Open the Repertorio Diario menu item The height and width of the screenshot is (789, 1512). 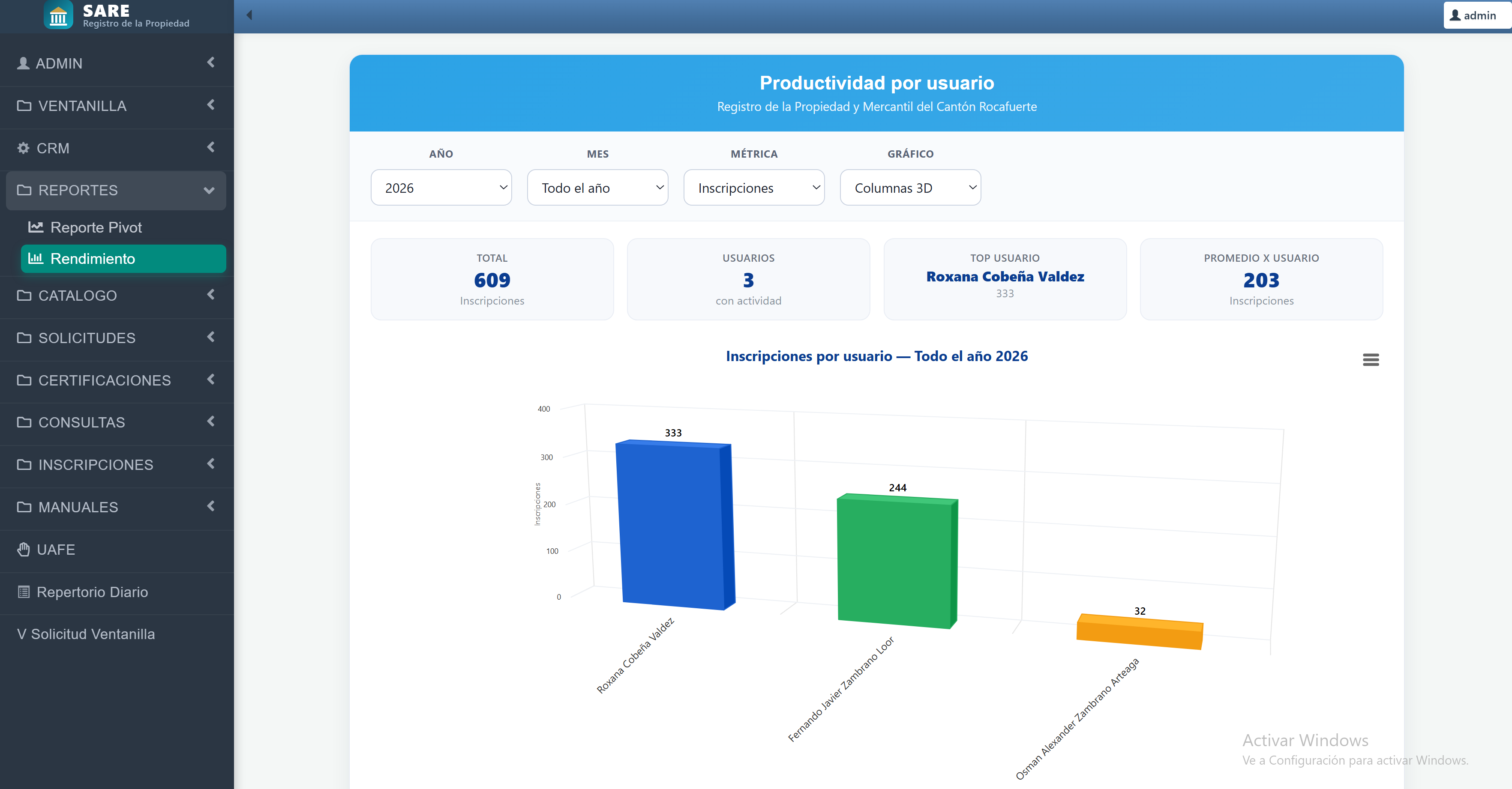[117, 592]
